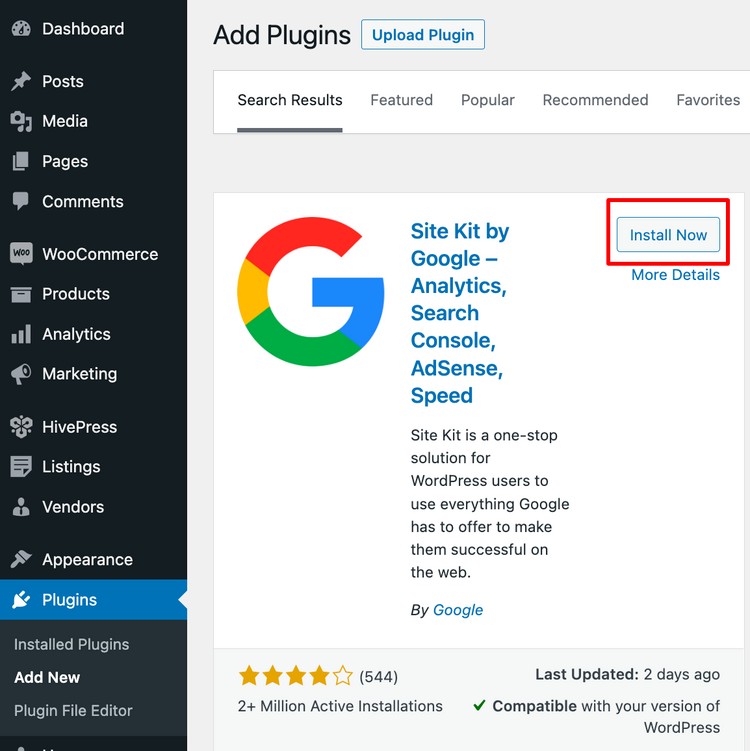The height and width of the screenshot is (751, 750).
Task: Open Installed Plugins submenu
Action: 71,645
